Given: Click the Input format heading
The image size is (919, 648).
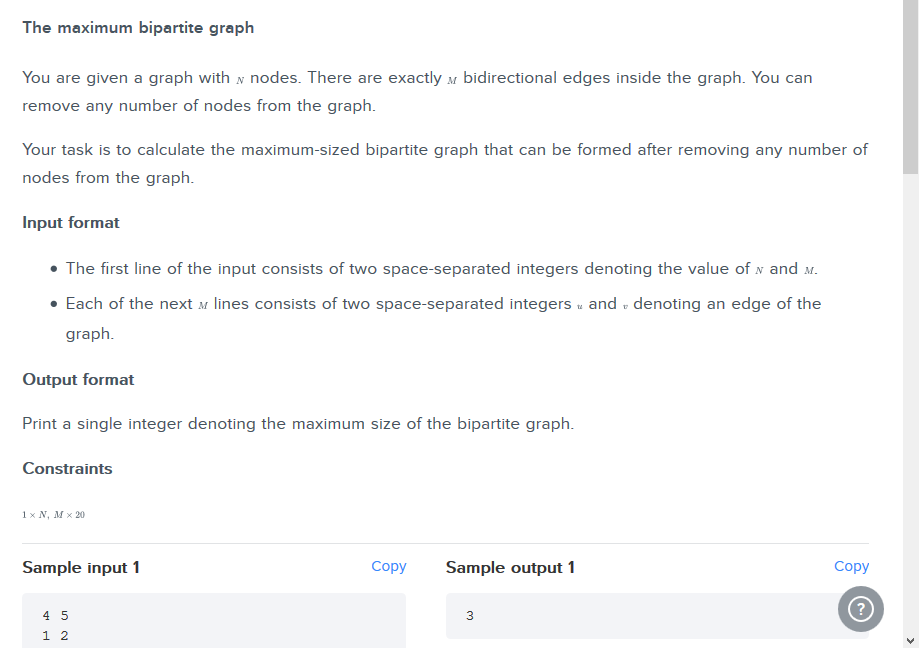Looking at the screenshot, I should (71, 223).
